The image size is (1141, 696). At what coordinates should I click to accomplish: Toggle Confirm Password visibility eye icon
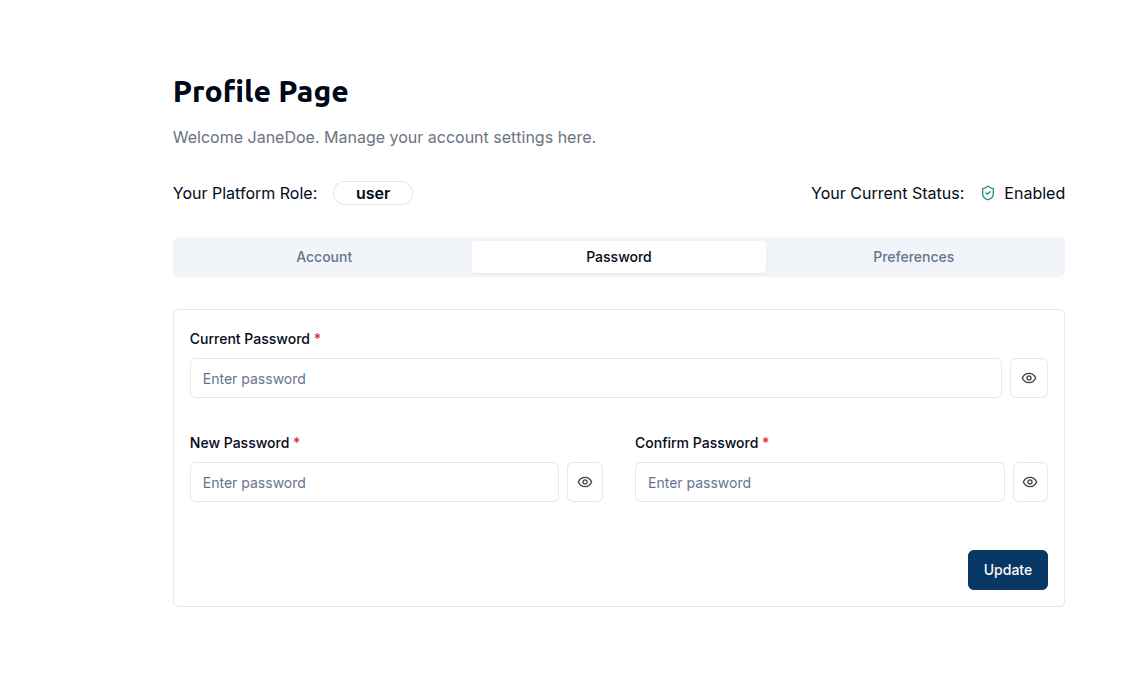click(1030, 482)
